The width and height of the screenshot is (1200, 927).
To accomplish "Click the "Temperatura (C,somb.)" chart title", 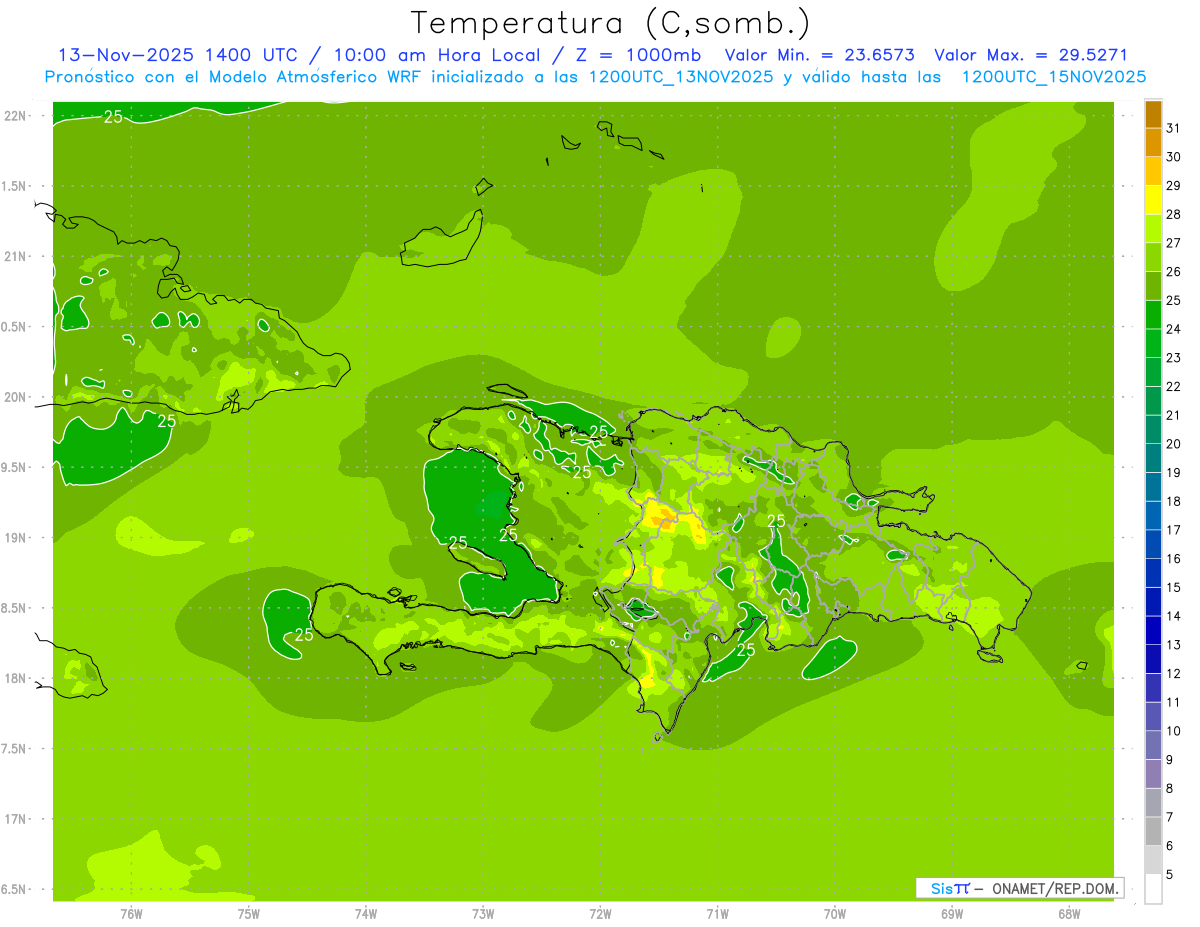I will pyautogui.click(x=610, y=22).
